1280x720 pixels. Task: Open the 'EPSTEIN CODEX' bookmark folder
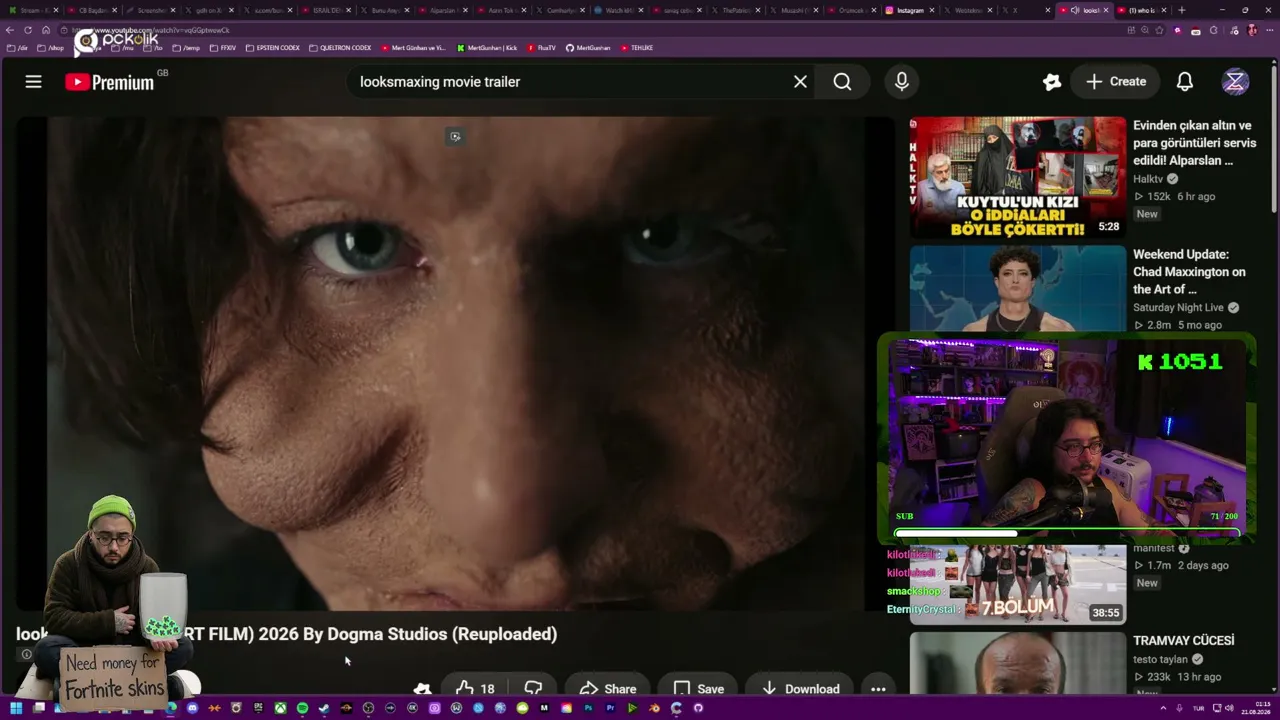(273, 48)
